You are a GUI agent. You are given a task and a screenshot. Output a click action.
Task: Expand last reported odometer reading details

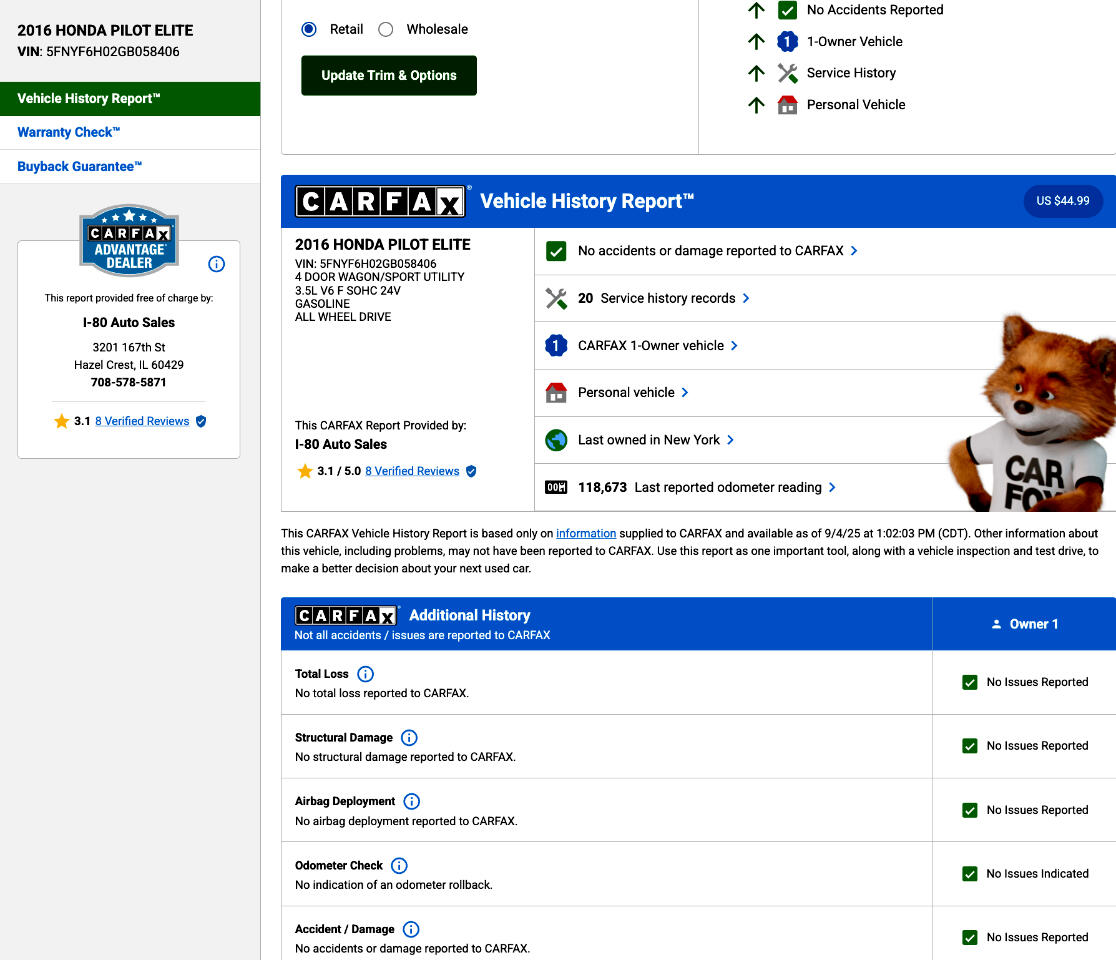[x=832, y=487]
